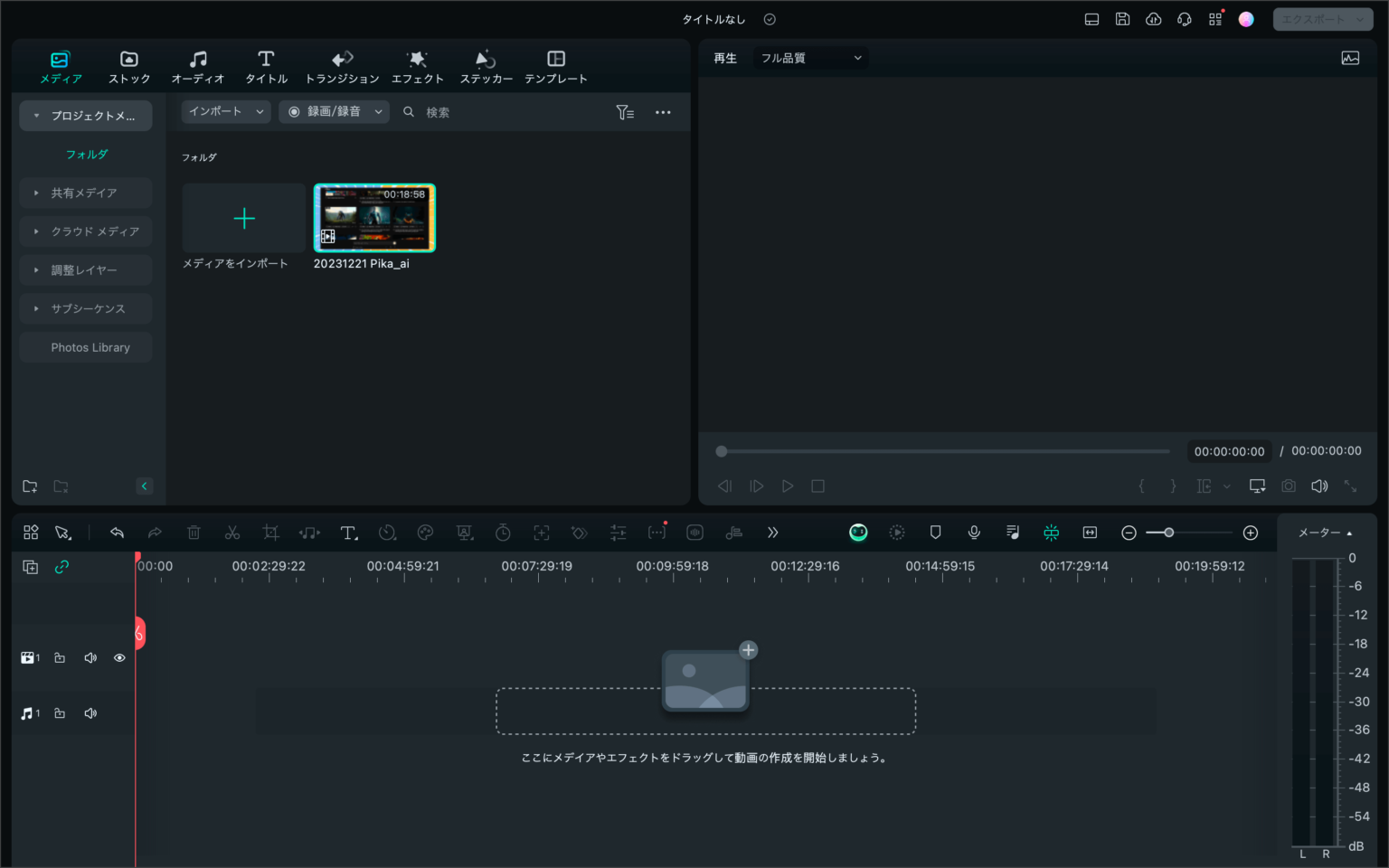Select the Split (scissors) tool
The width and height of the screenshot is (1389, 868).
coord(232,532)
